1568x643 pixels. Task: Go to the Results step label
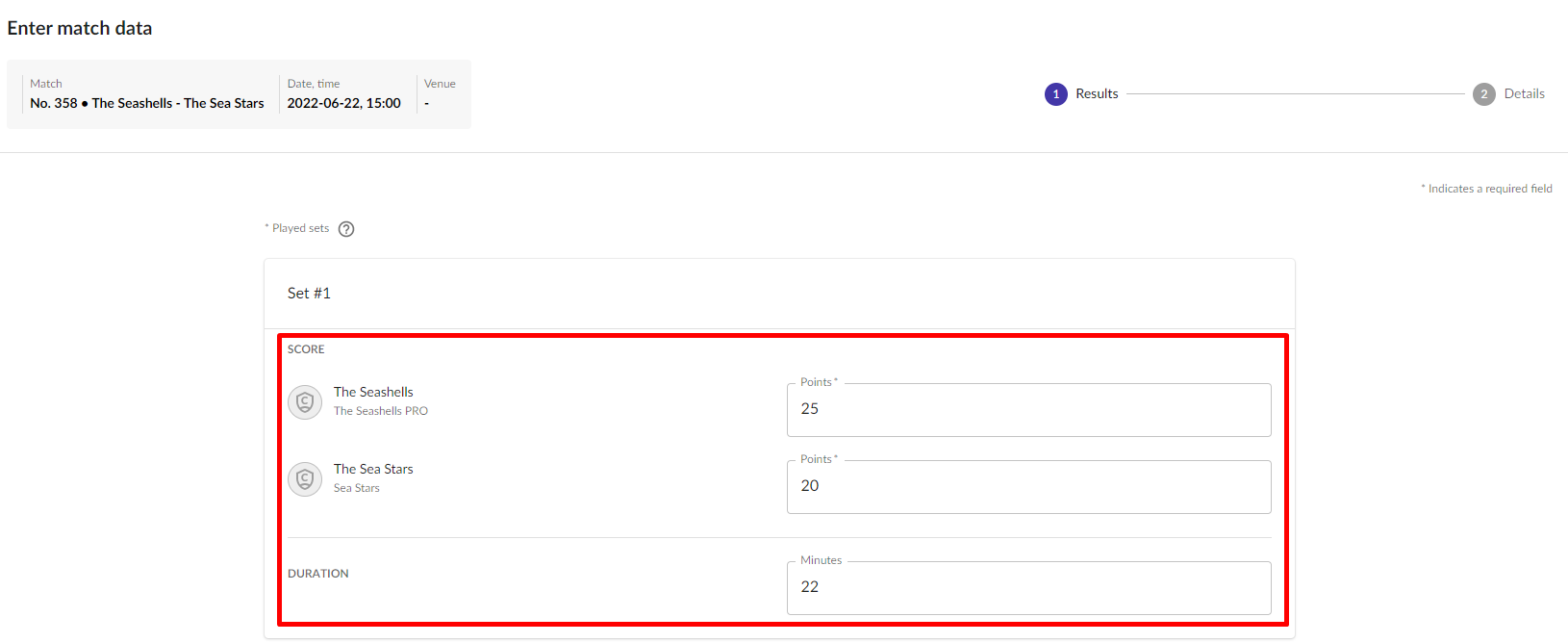tap(1097, 94)
